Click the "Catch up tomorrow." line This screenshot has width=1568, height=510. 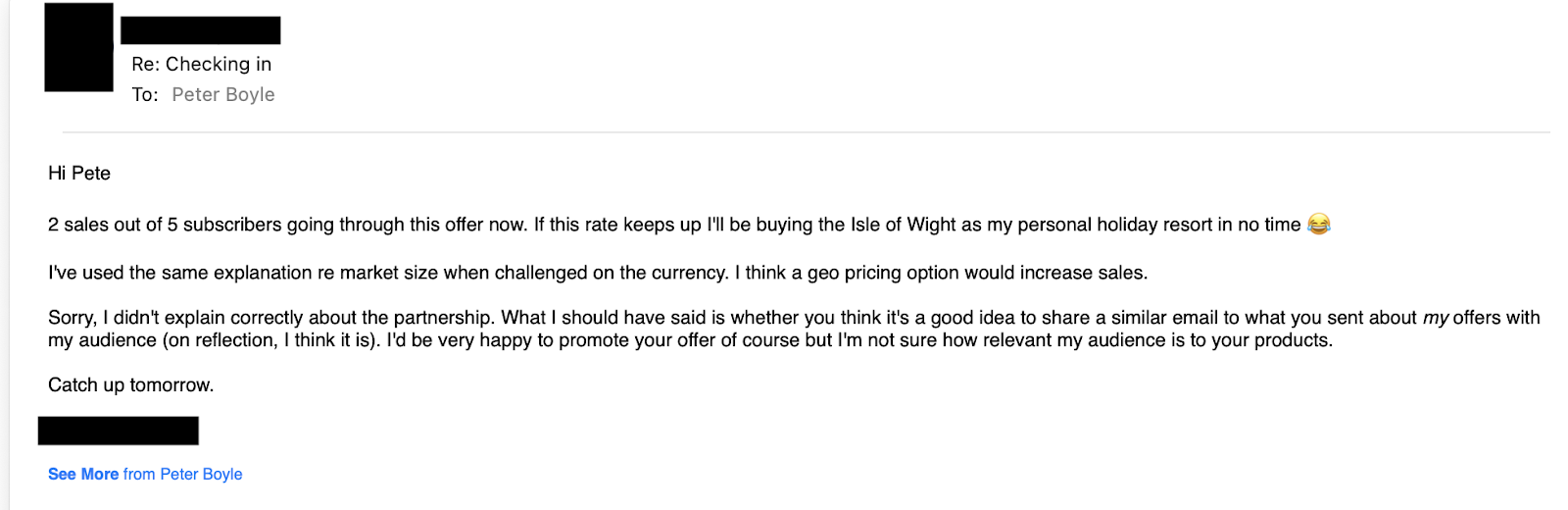coord(130,385)
